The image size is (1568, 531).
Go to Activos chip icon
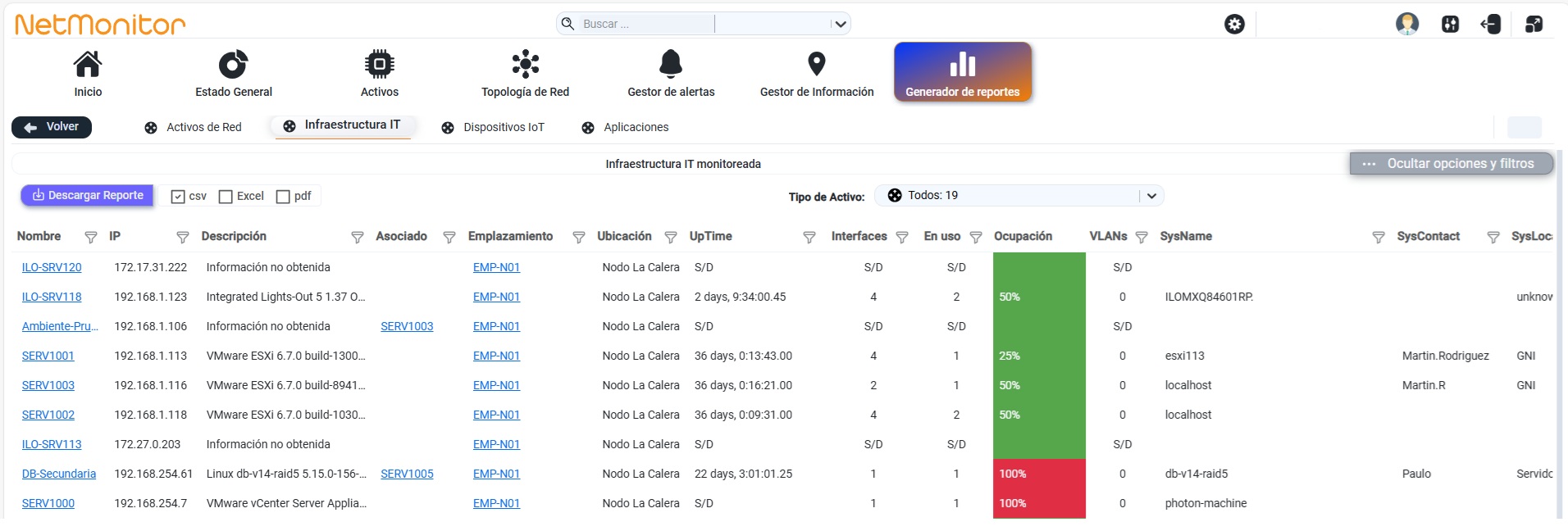[x=379, y=64]
